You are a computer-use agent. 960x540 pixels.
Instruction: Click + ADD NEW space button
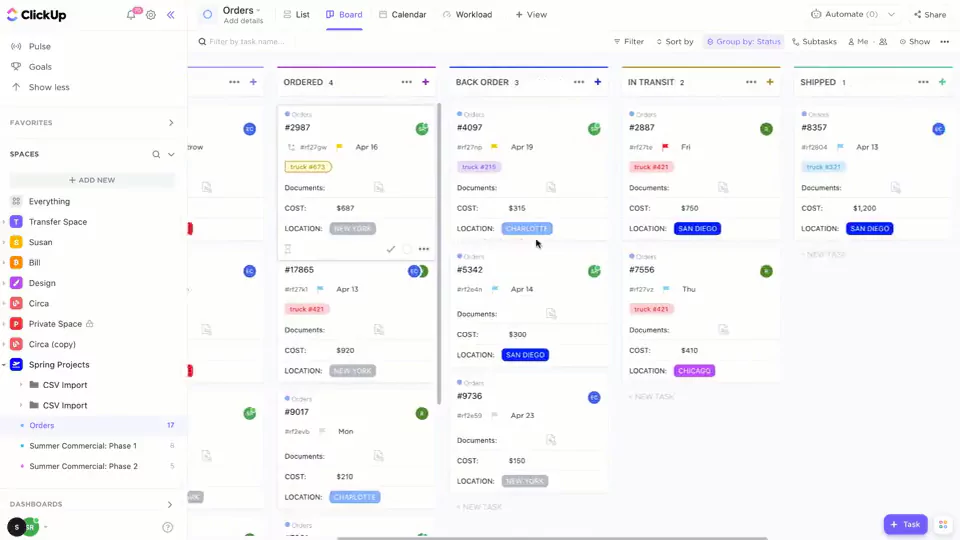(x=92, y=180)
